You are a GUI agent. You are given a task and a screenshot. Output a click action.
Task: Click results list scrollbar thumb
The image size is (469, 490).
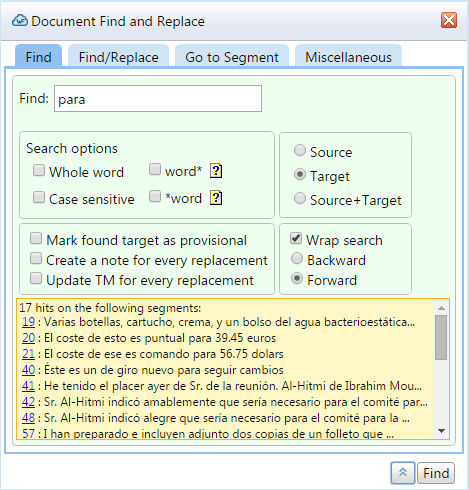pyautogui.click(x=441, y=337)
